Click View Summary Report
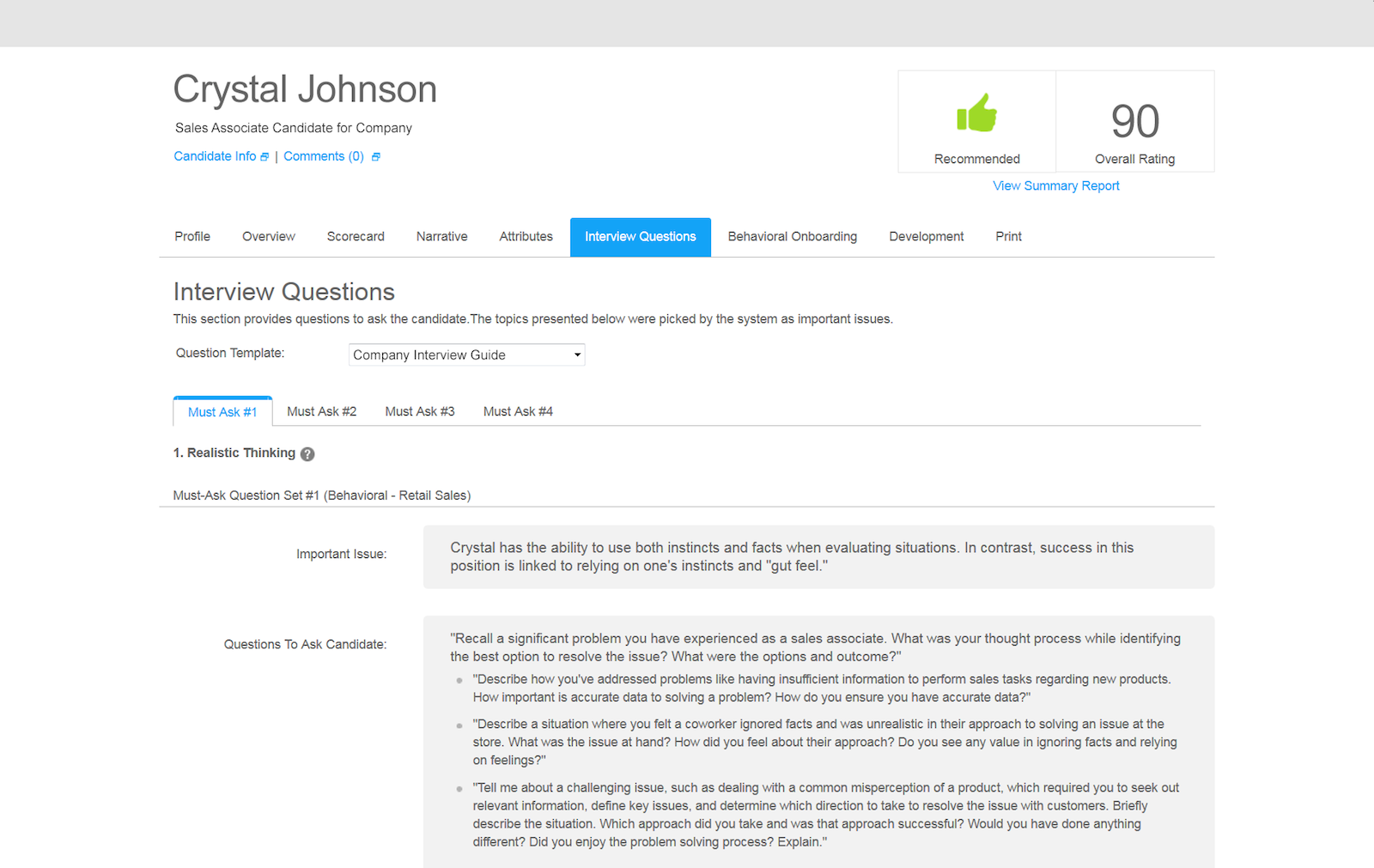The image size is (1374, 868). point(1055,185)
